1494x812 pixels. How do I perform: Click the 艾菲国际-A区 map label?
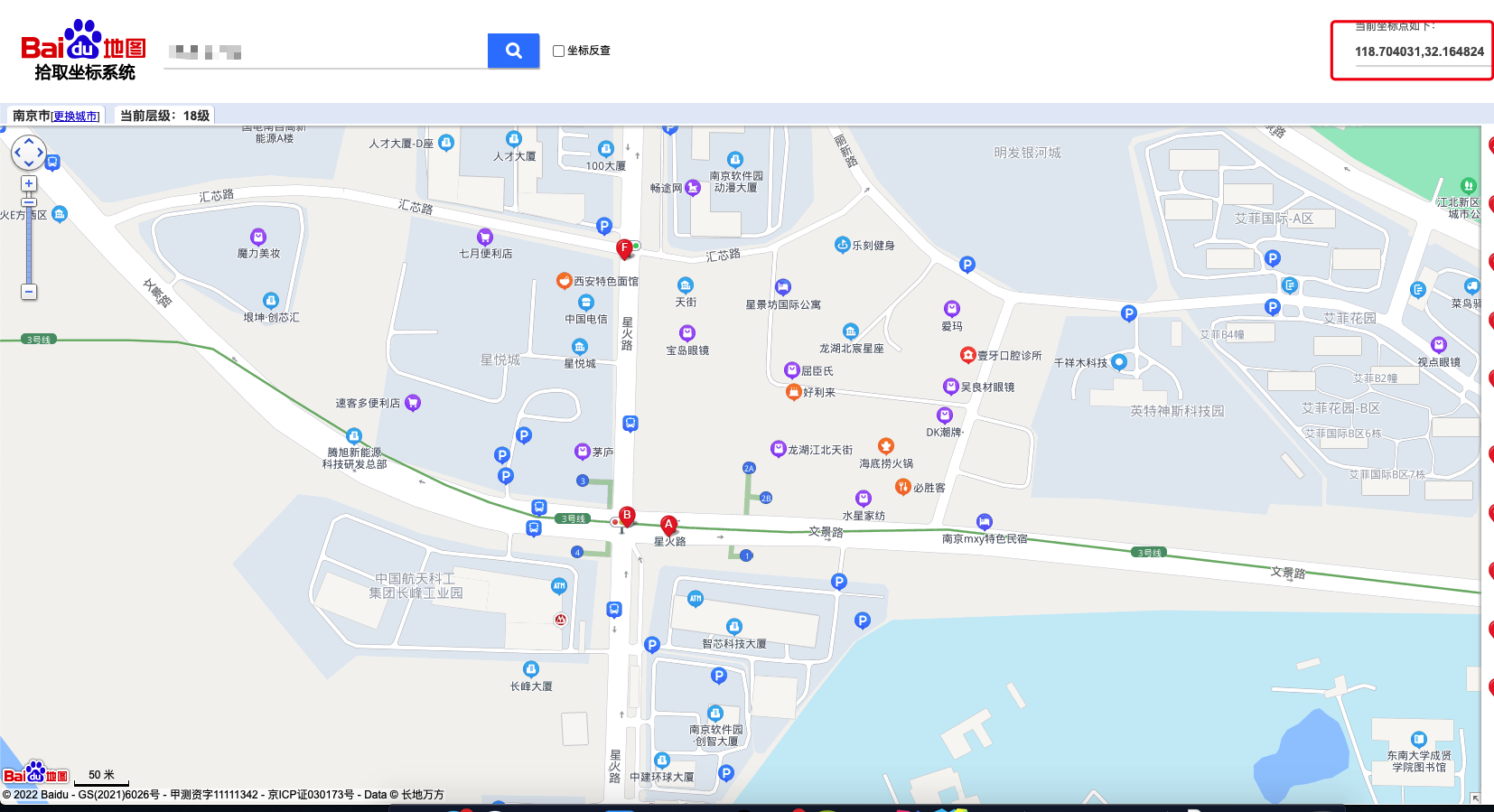click(1274, 219)
